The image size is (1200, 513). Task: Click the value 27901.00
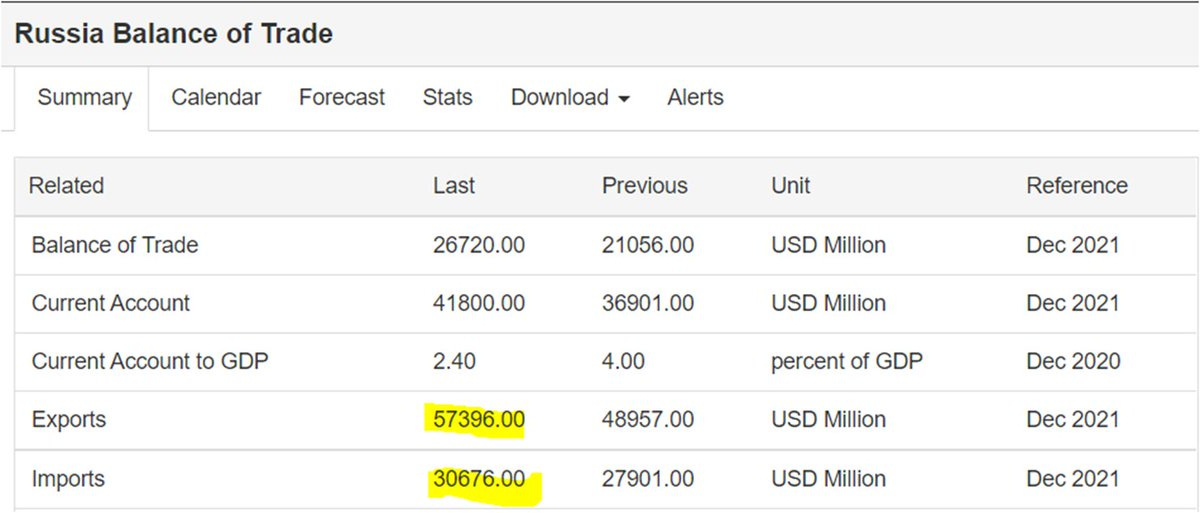[x=648, y=480]
